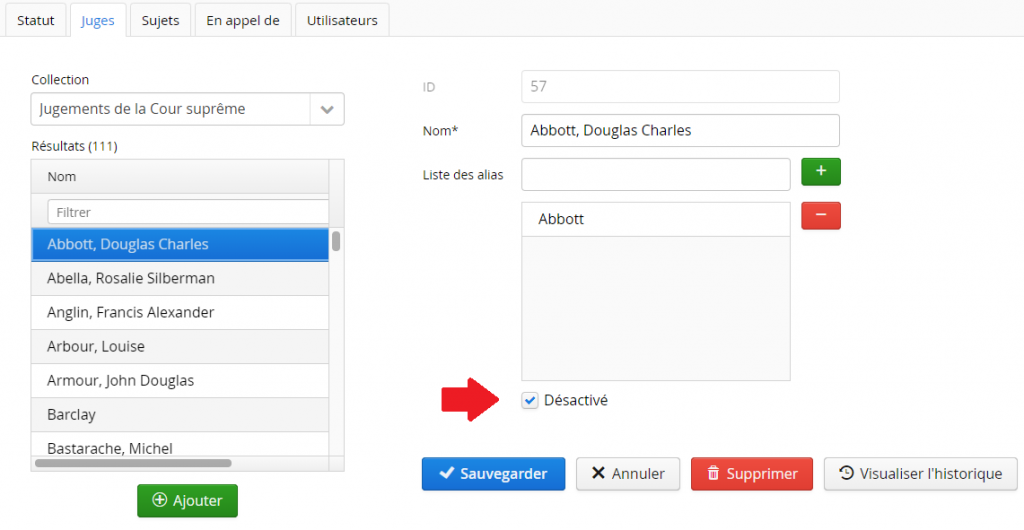Open the Collection dropdown
Image resolution: width=1024 pixels, height=530 pixels.
[x=326, y=110]
